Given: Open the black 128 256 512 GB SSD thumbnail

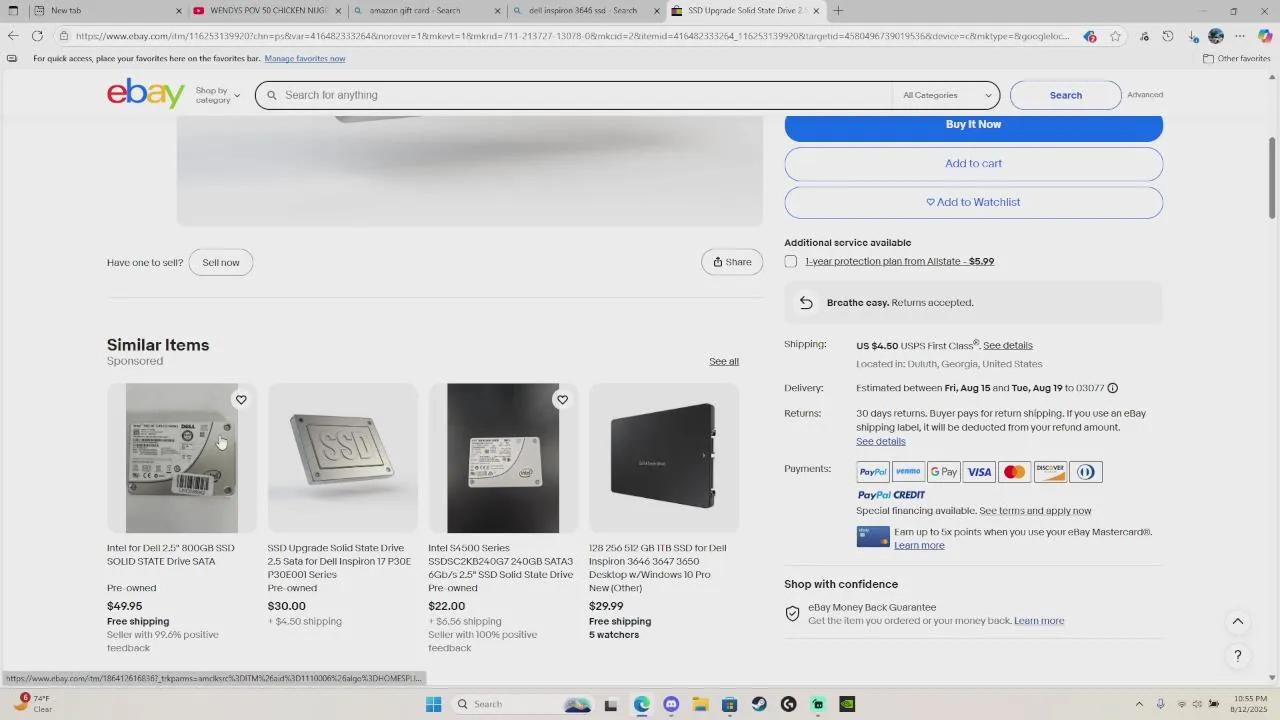Looking at the screenshot, I should point(664,458).
